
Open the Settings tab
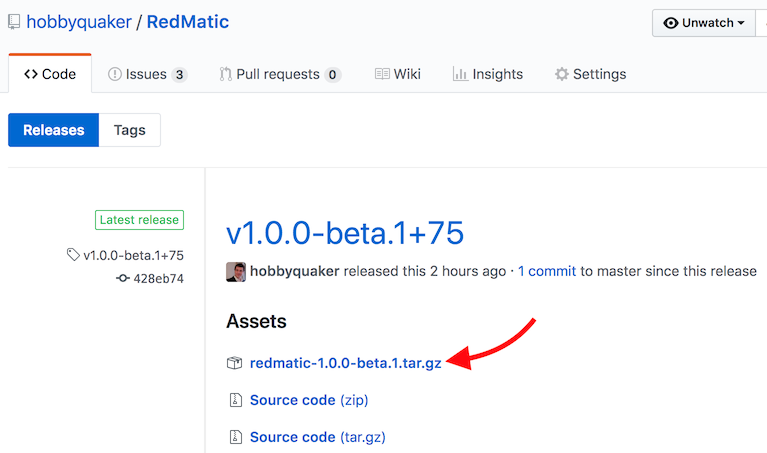pos(590,74)
